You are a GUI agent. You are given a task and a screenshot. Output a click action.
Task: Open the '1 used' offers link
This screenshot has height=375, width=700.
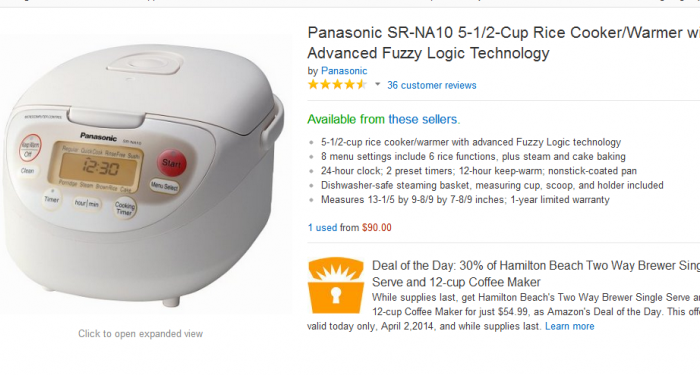pyautogui.click(x=322, y=227)
